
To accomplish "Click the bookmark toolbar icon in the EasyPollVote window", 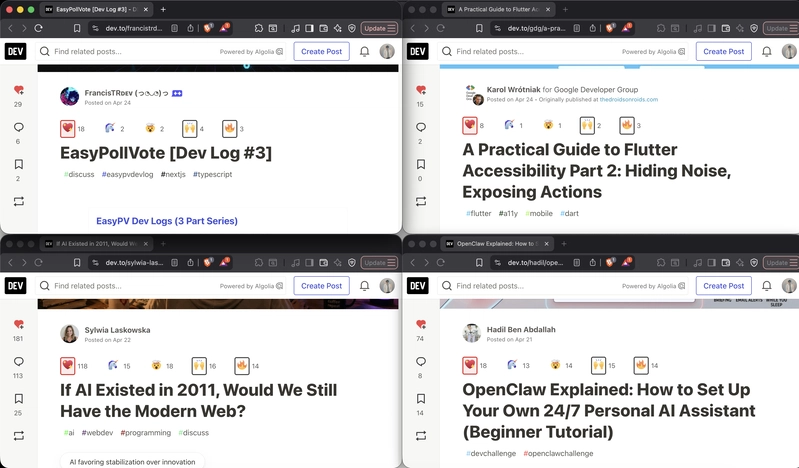I will (77, 28).
